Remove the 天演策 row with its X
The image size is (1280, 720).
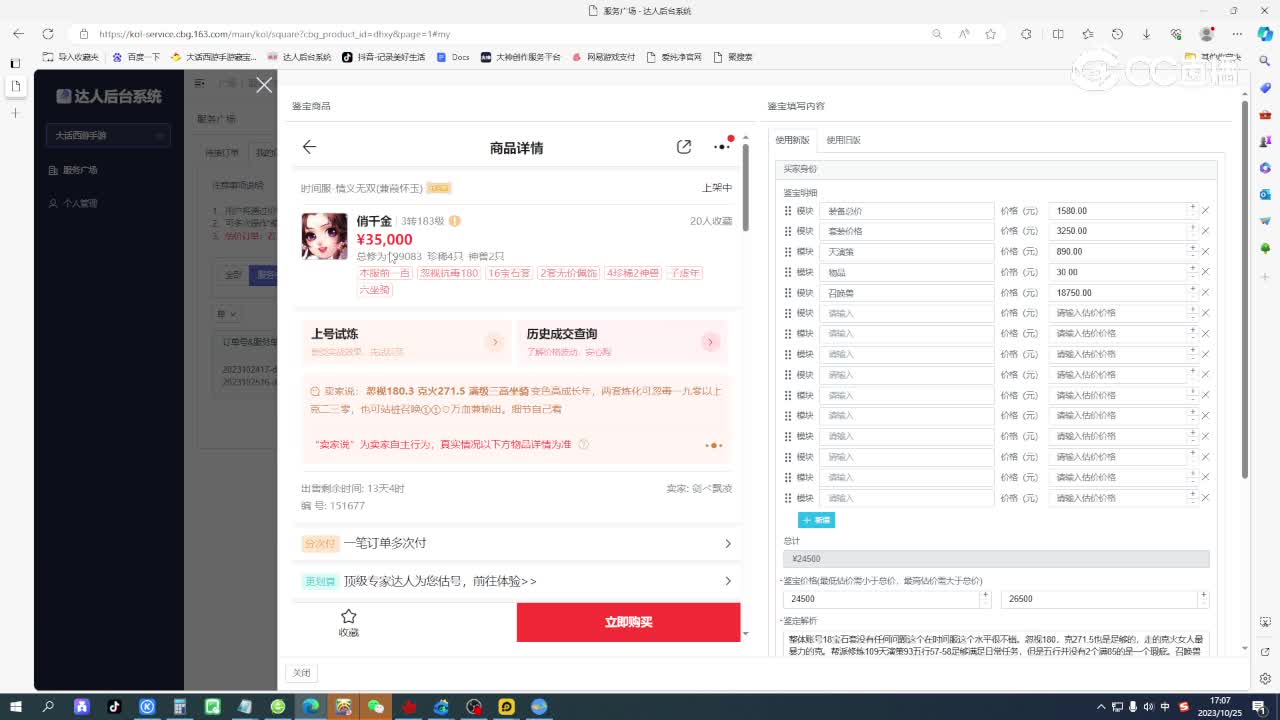click(x=1205, y=252)
